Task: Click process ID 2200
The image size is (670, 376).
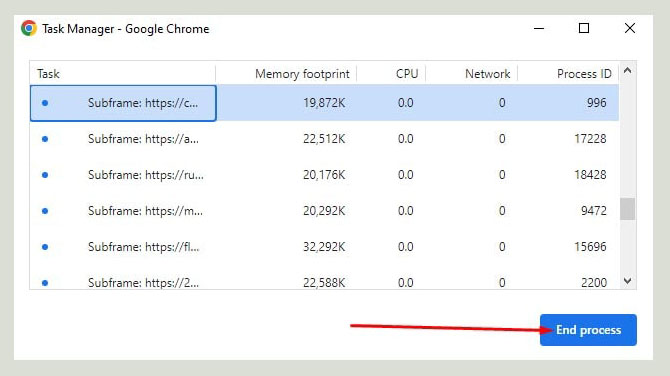Action: pyautogui.click(x=594, y=282)
